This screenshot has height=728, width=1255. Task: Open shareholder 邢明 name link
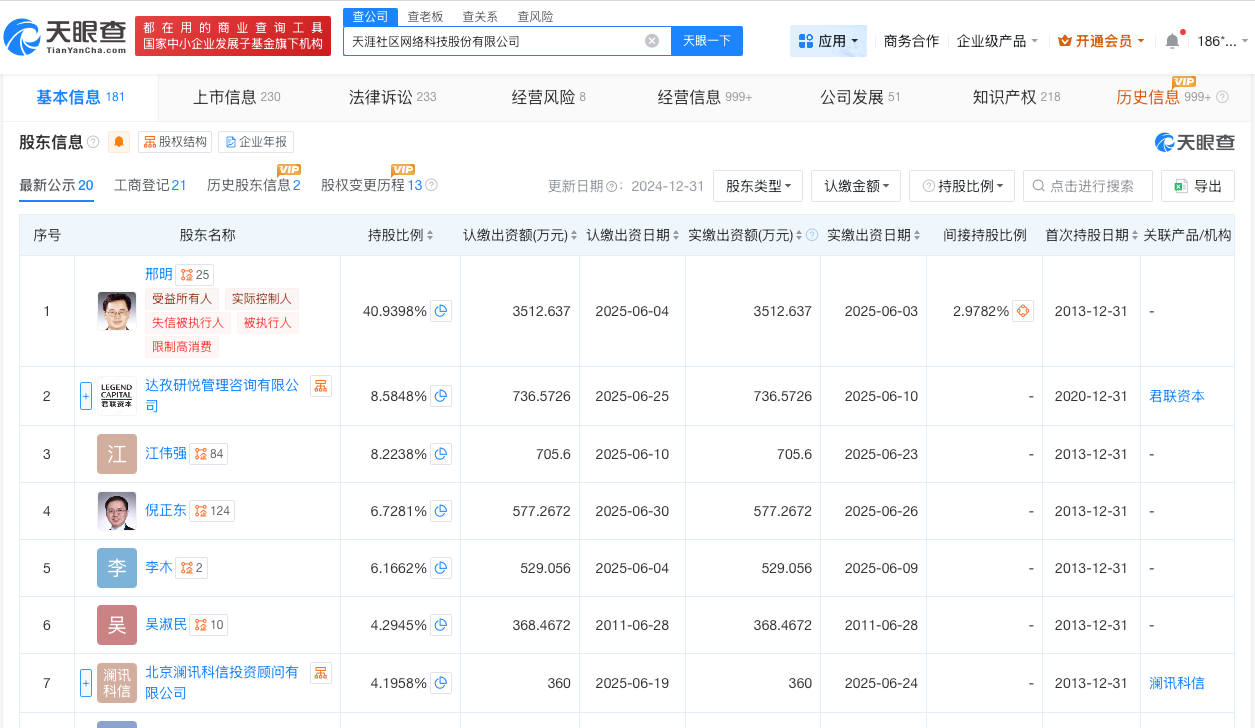pos(159,274)
